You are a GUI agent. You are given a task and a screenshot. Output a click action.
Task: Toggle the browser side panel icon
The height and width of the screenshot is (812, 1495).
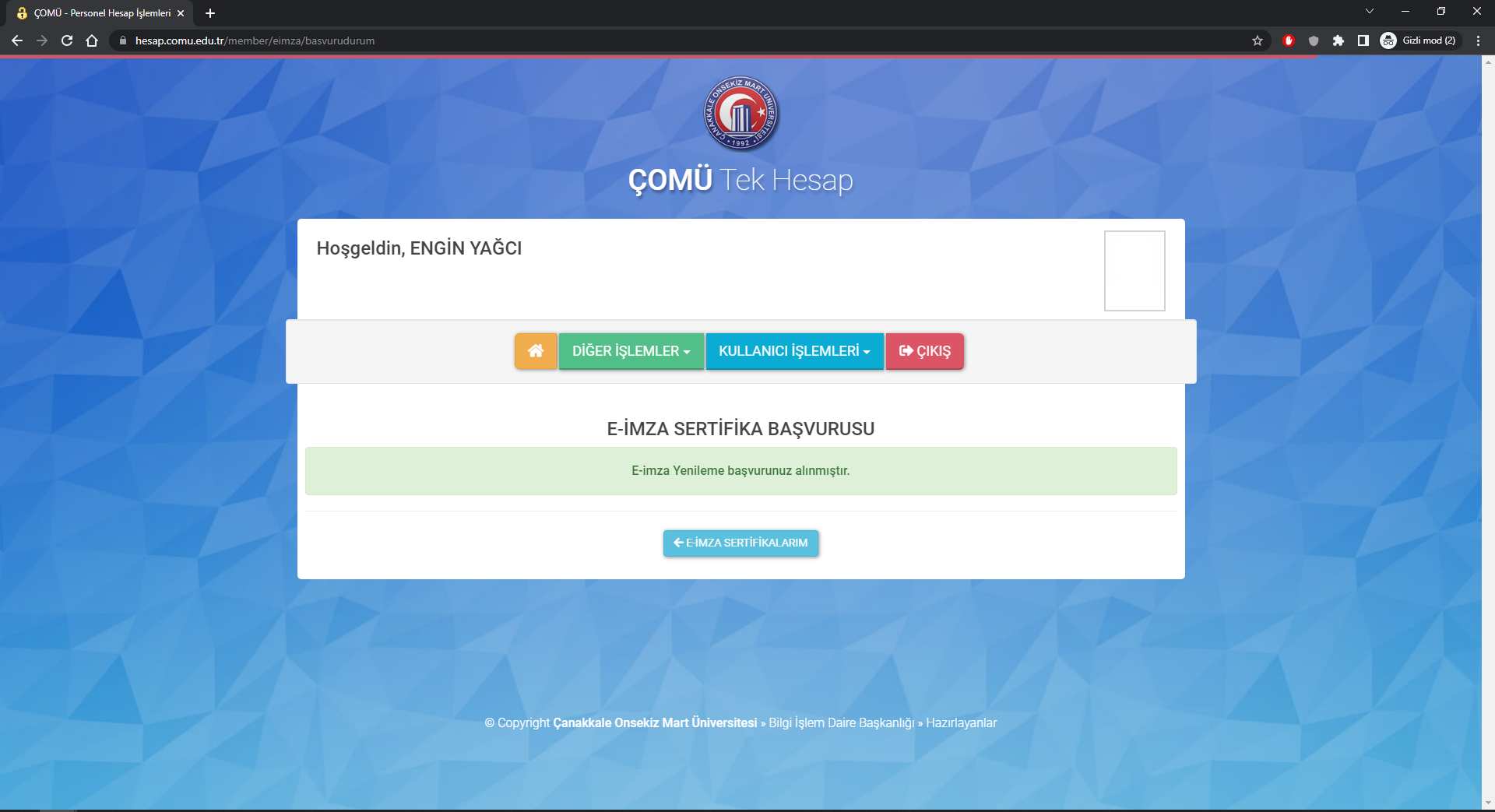[1363, 40]
